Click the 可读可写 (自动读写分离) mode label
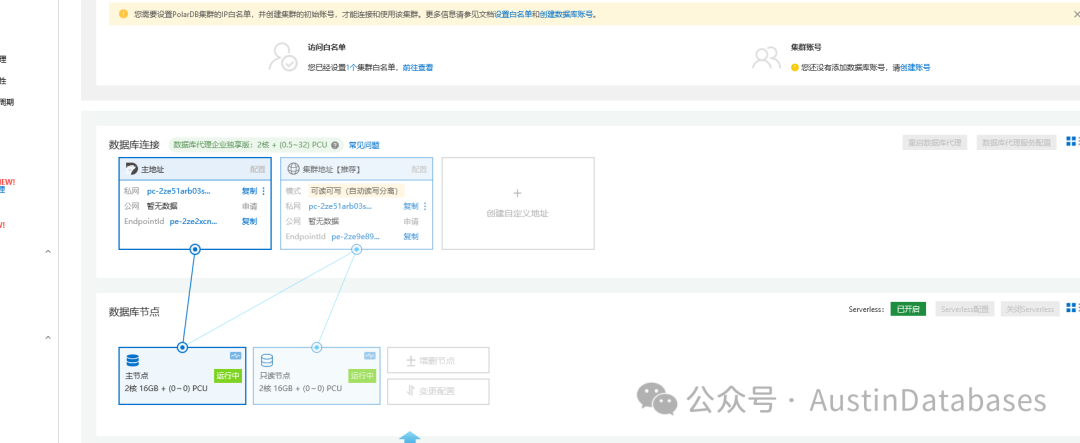Image resolution: width=1080 pixels, height=443 pixels. coord(355,191)
